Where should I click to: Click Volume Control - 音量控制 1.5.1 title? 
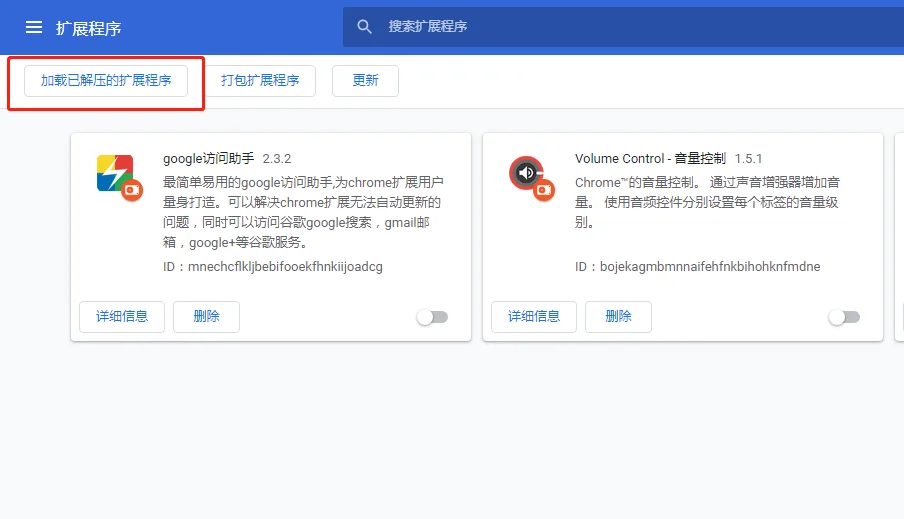click(668, 159)
